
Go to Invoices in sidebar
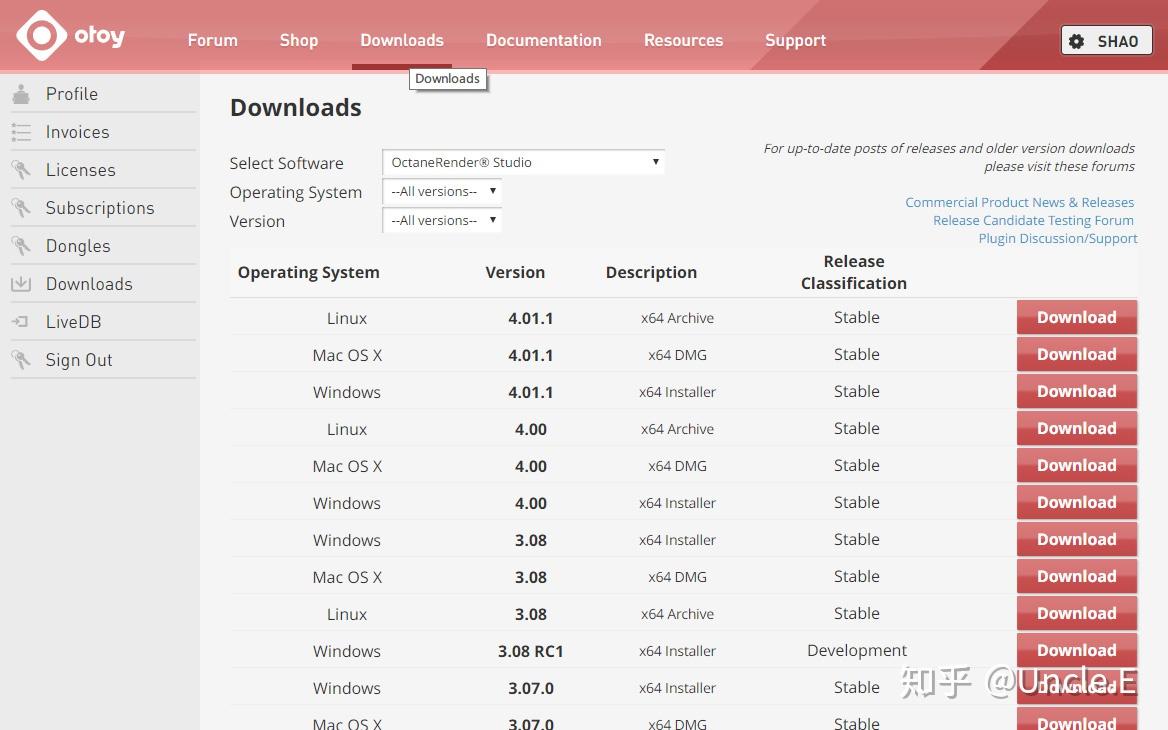77,132
